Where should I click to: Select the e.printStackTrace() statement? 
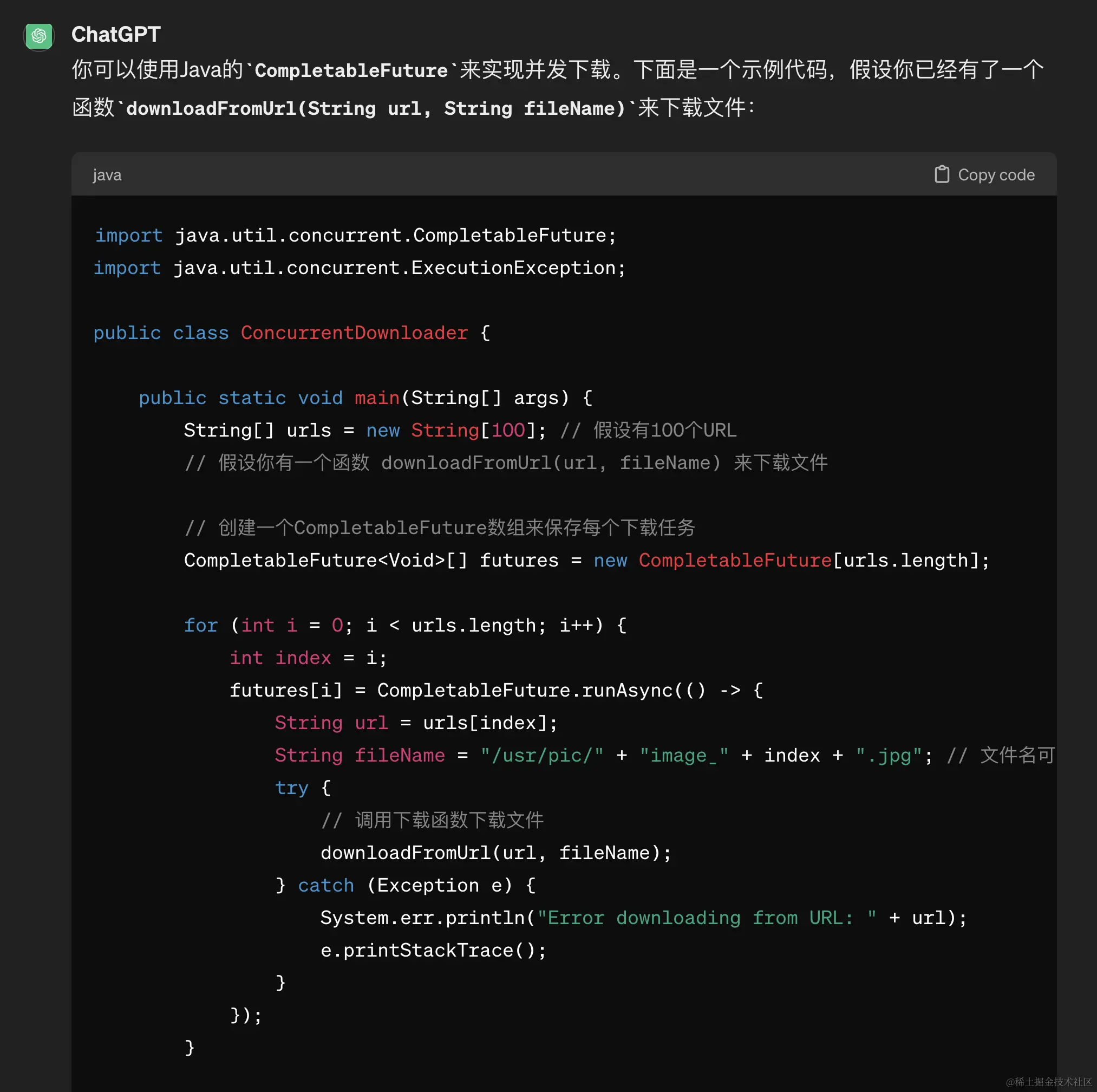point(433,950)
